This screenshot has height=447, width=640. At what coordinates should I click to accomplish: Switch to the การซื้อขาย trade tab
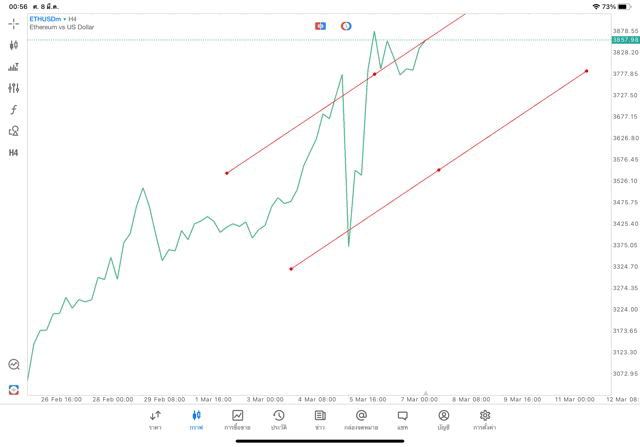coord(237,420)
